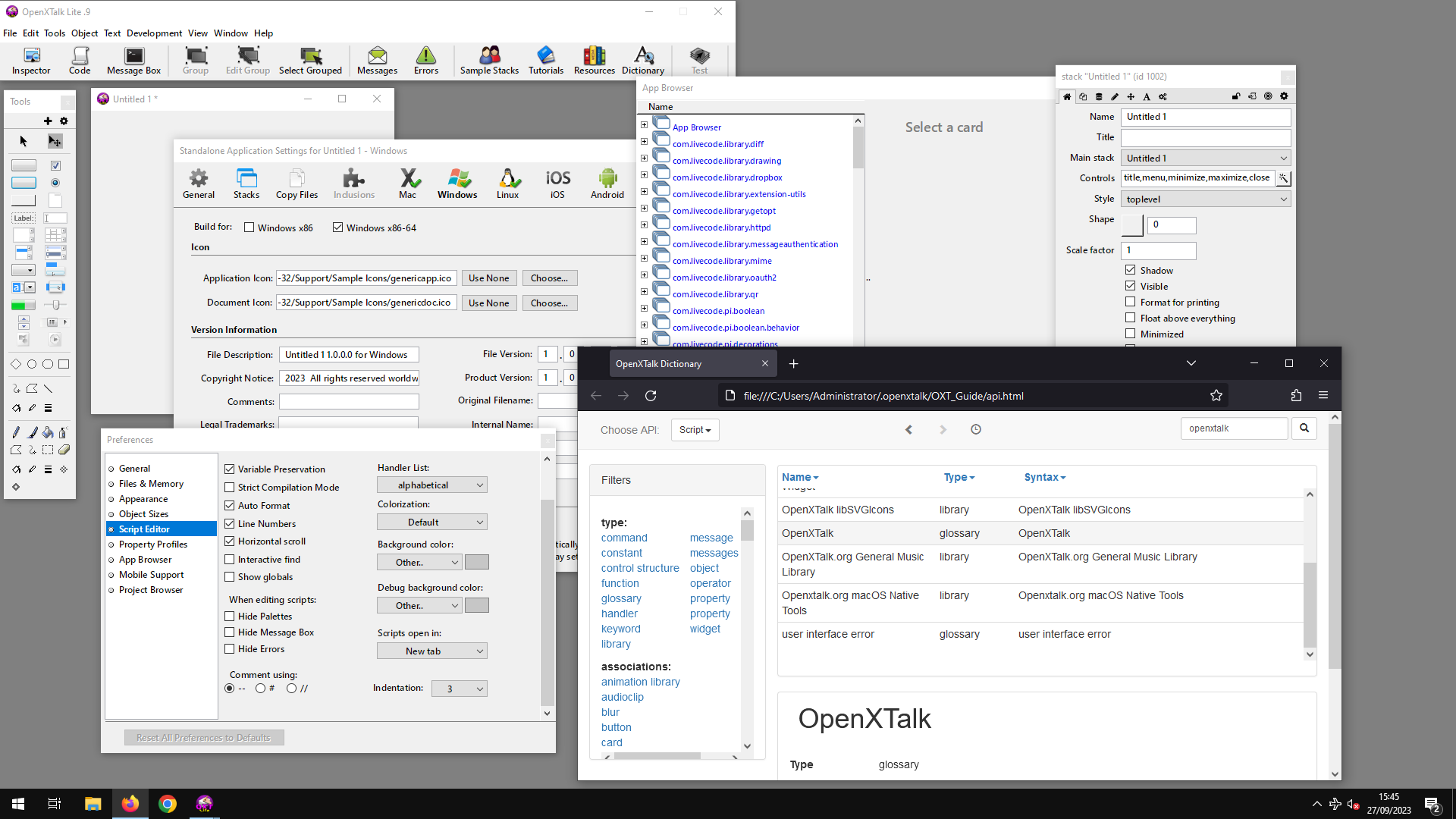Click Background color swatch
The height and width of the screenshot is (819, 1456).
coord(477,563)
